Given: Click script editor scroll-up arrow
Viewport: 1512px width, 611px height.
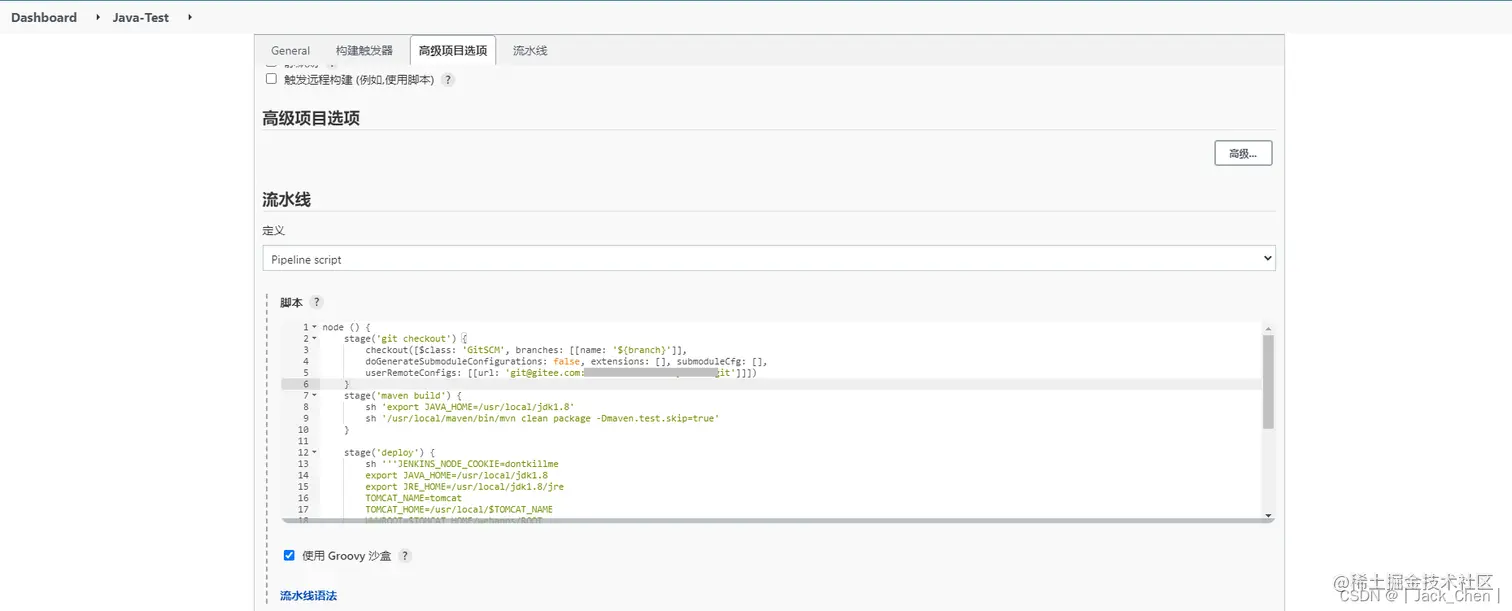Looking at the screenshot, I should pos(1268,328).
